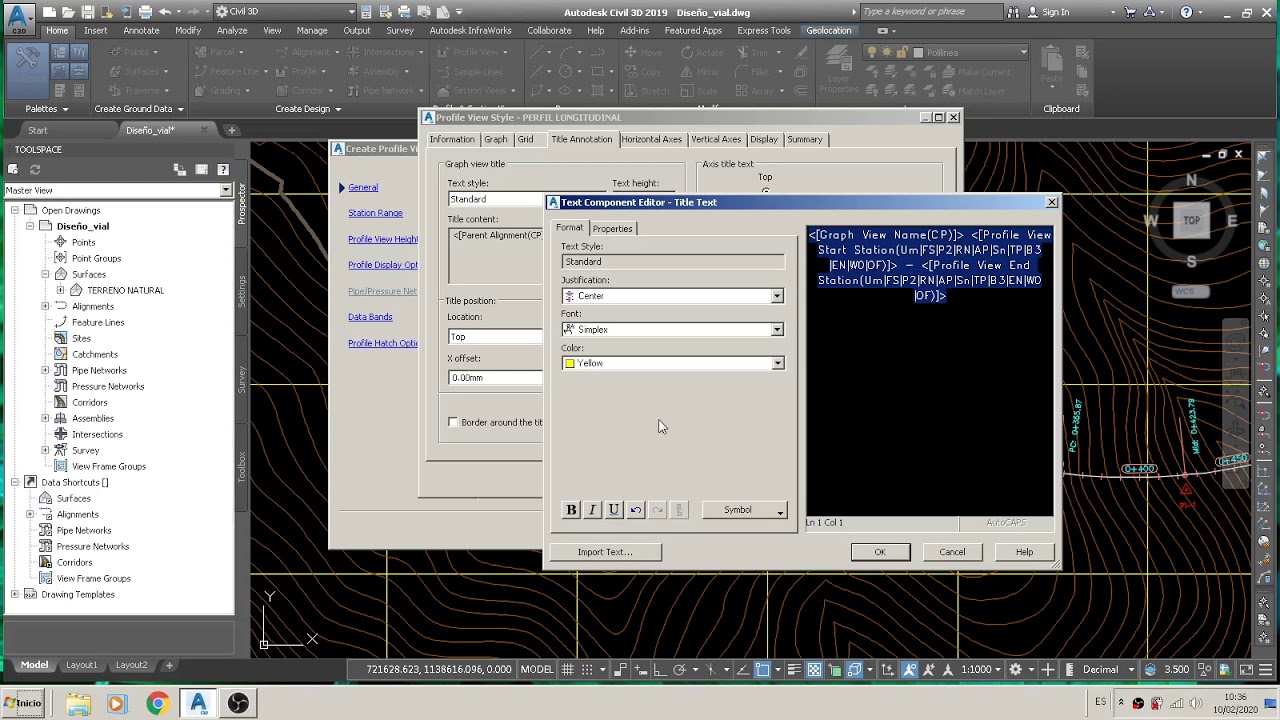Image resolution: width=1280 pixels, height=720 pixels.
Task: Add a new drawing tab with plus
Action: (x=231, y=130)
